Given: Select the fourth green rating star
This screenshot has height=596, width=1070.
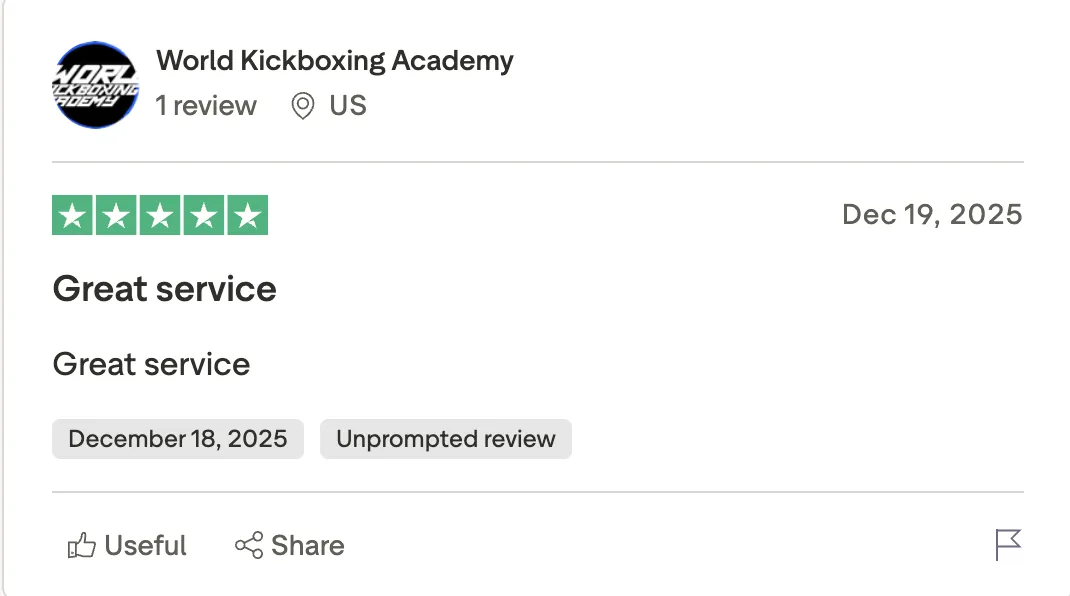Looking at the screenshot, I should click(204, 216).
